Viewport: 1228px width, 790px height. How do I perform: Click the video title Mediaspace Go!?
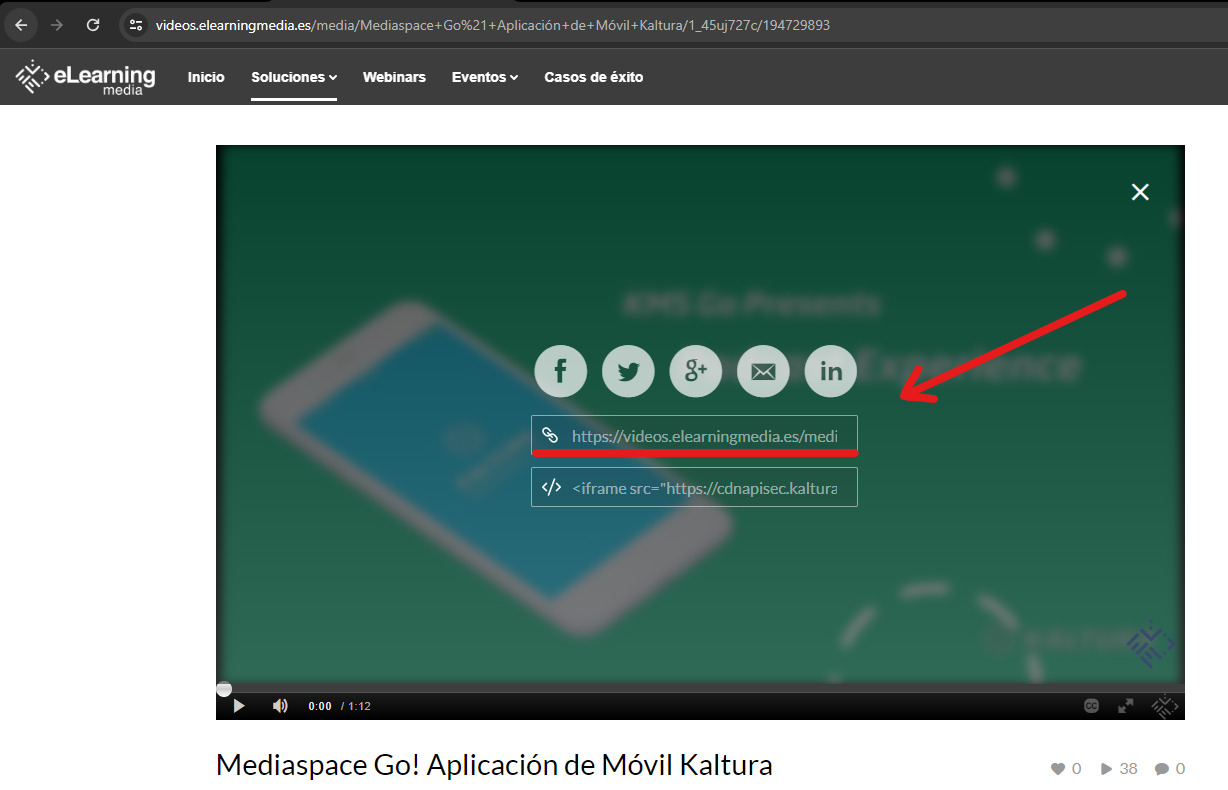point(494,766)
